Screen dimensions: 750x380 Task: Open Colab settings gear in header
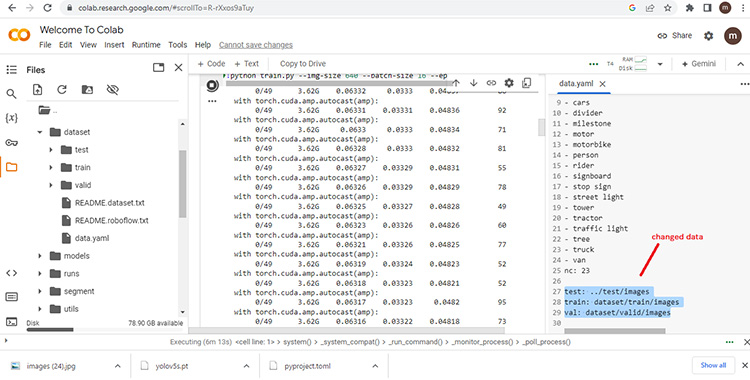coord(708,36)
